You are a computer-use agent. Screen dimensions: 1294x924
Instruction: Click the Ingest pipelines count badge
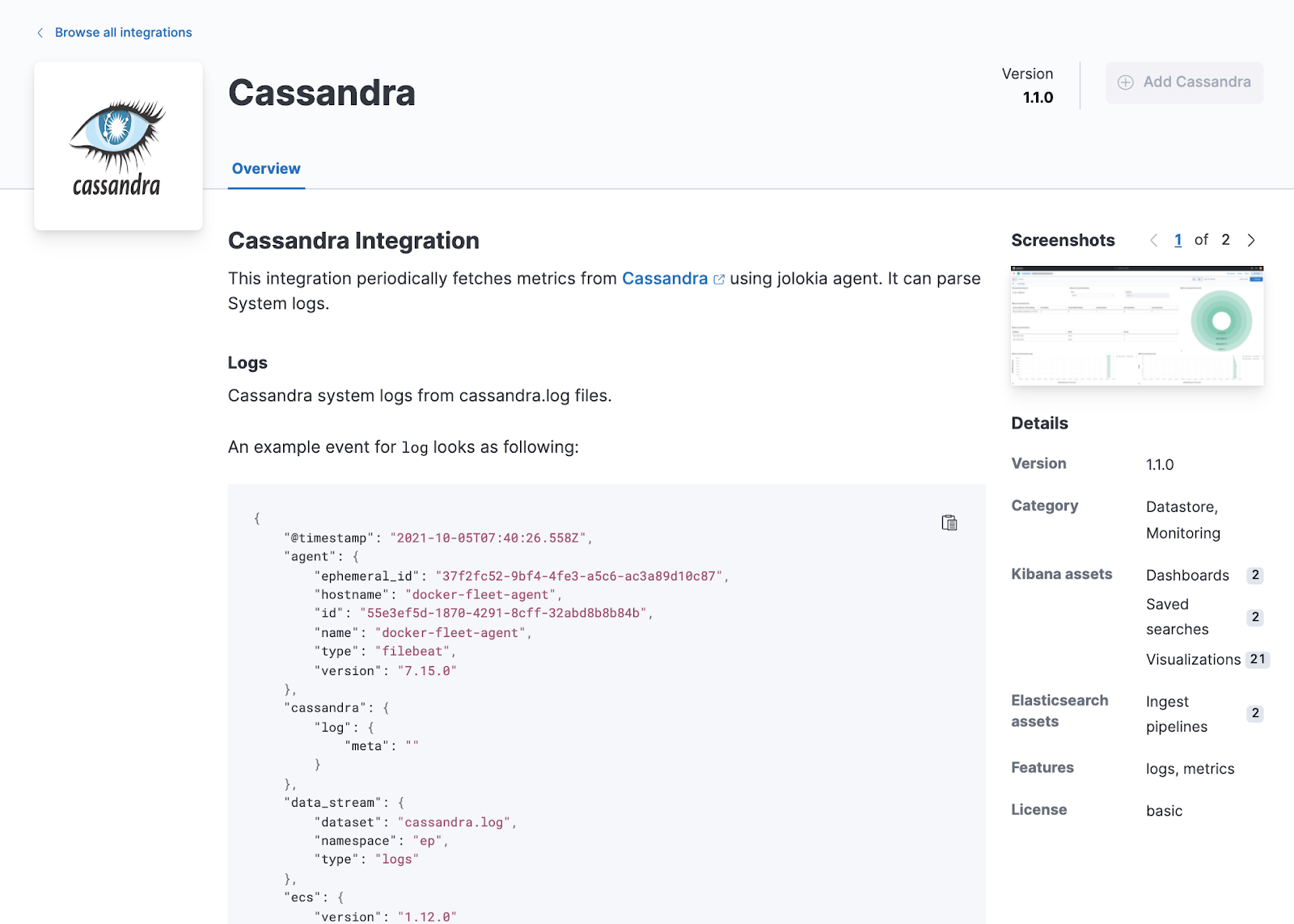pyautogui.click(x=1254, y=713)
